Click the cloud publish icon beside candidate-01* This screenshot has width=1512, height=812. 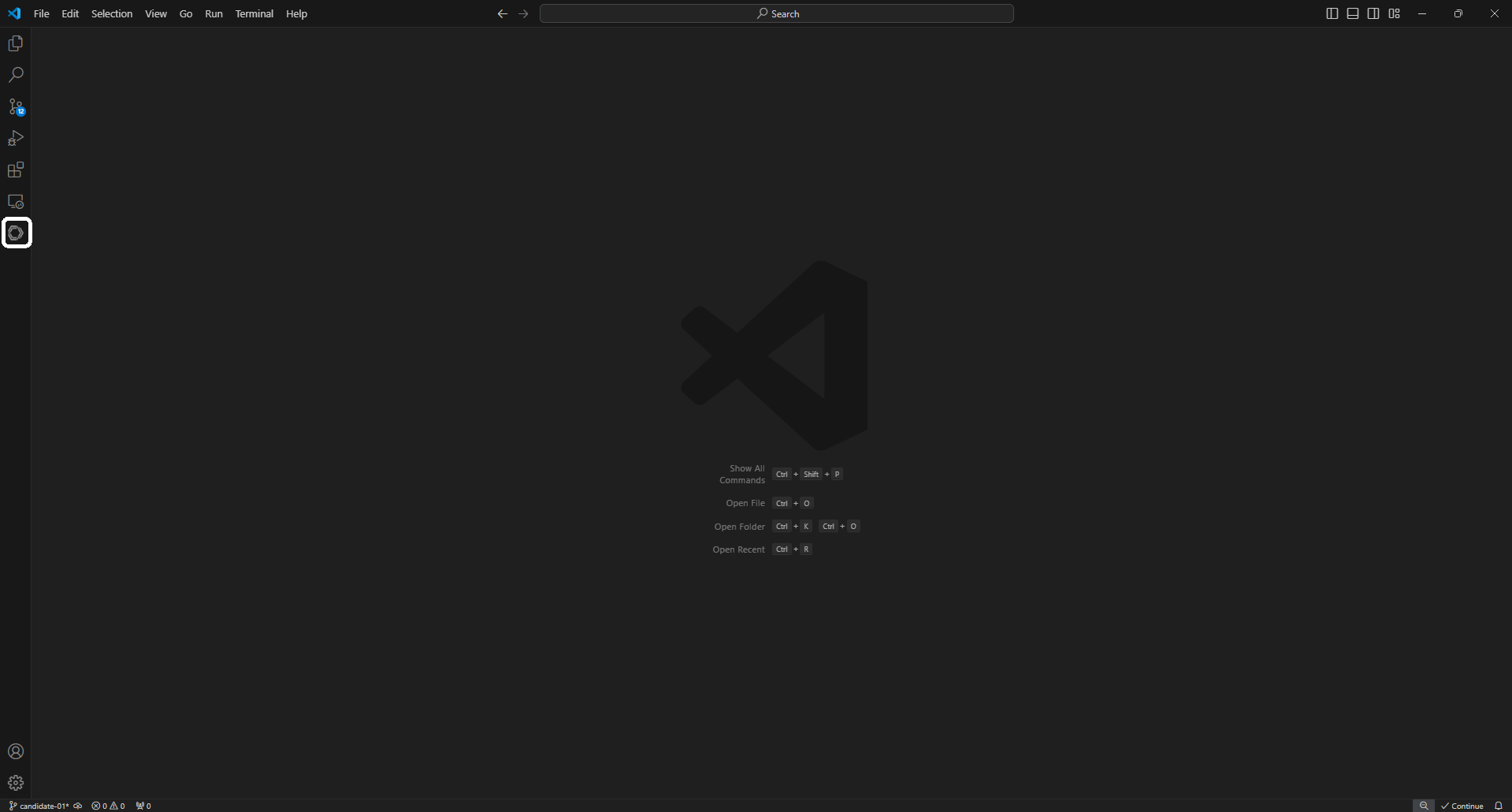(78, 806)
